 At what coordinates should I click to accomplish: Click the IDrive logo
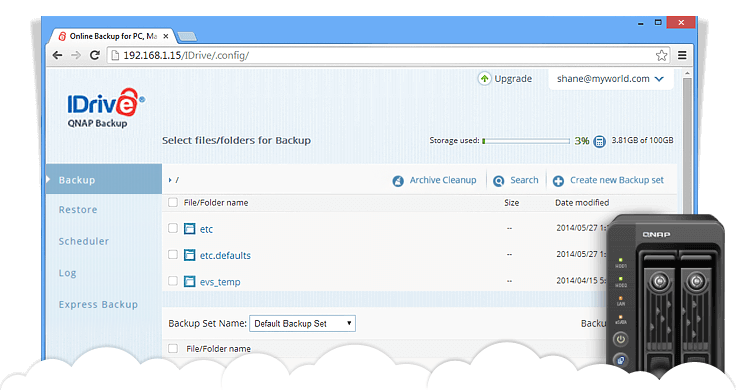click(x=106, y=108)
